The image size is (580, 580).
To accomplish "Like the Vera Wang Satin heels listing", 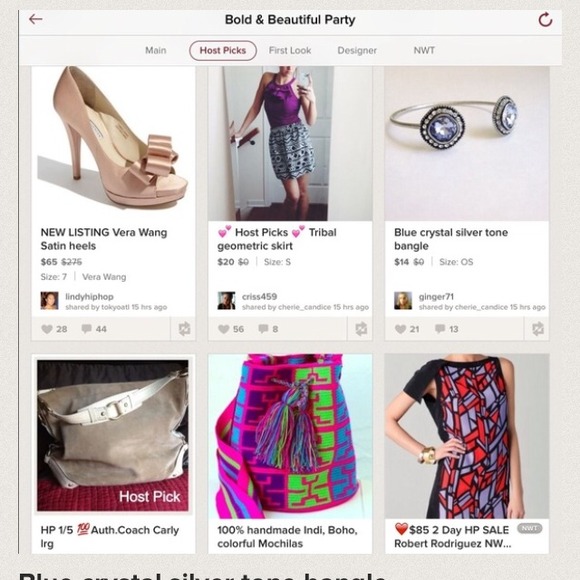I will point(54,329).
